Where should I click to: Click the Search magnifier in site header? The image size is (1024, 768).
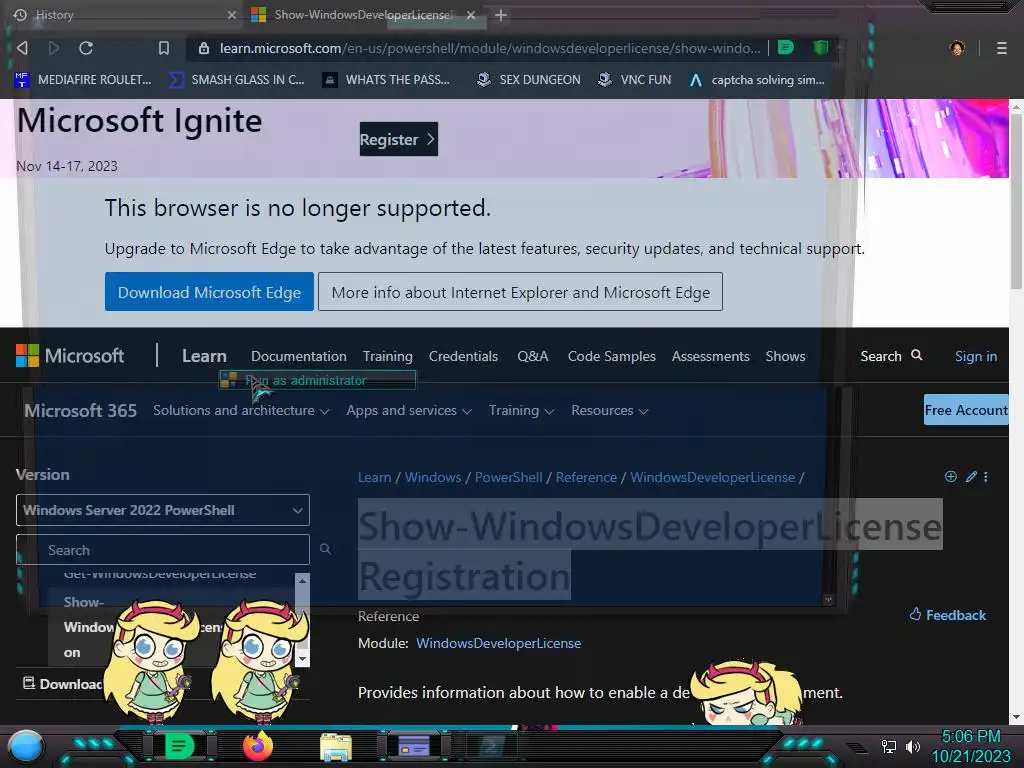[916, 355]
